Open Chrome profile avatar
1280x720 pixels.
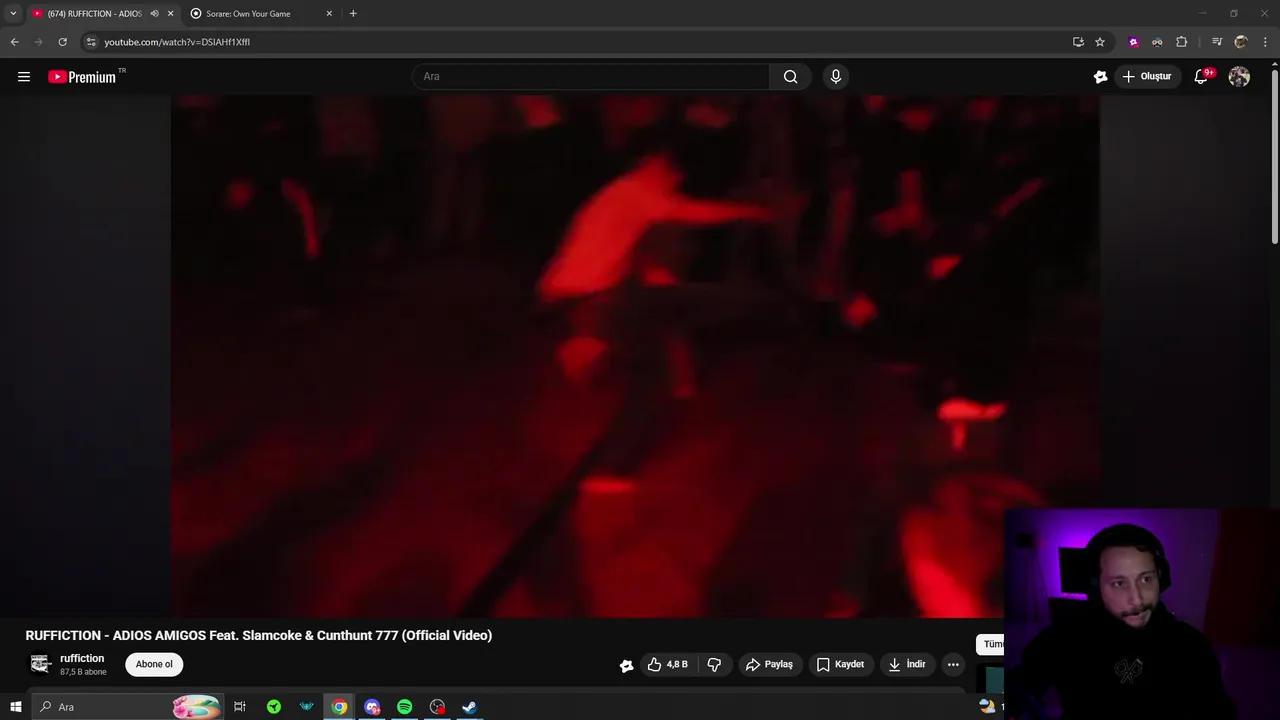(1241, 42)
